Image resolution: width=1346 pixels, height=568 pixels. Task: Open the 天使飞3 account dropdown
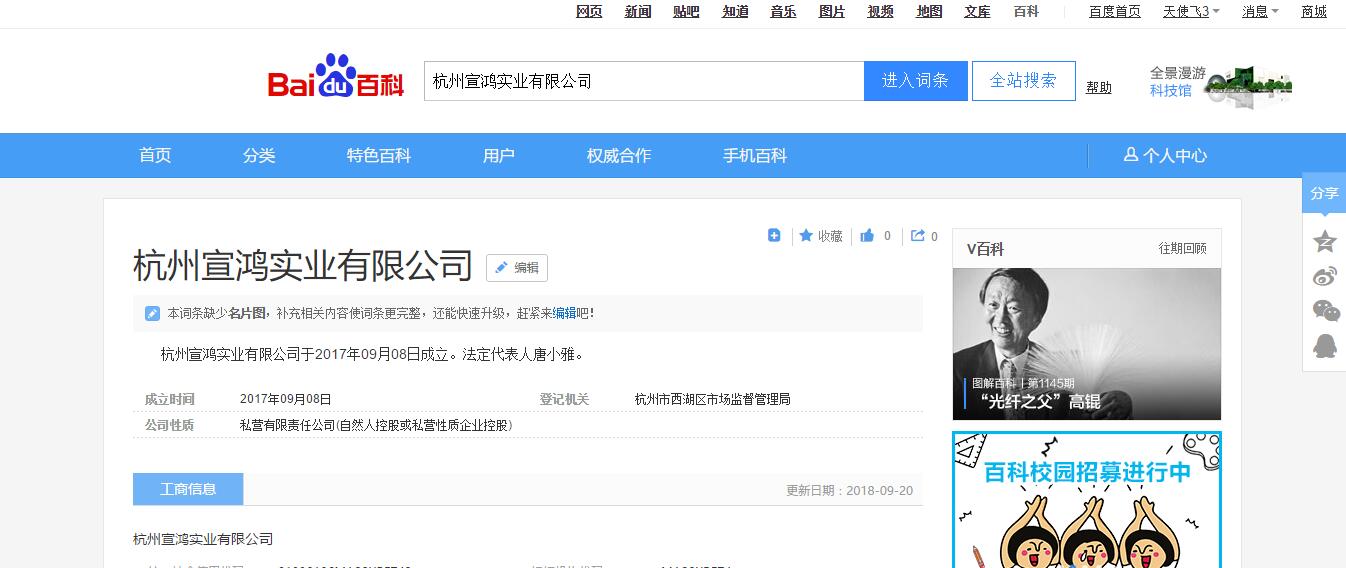coord(1191,12)
